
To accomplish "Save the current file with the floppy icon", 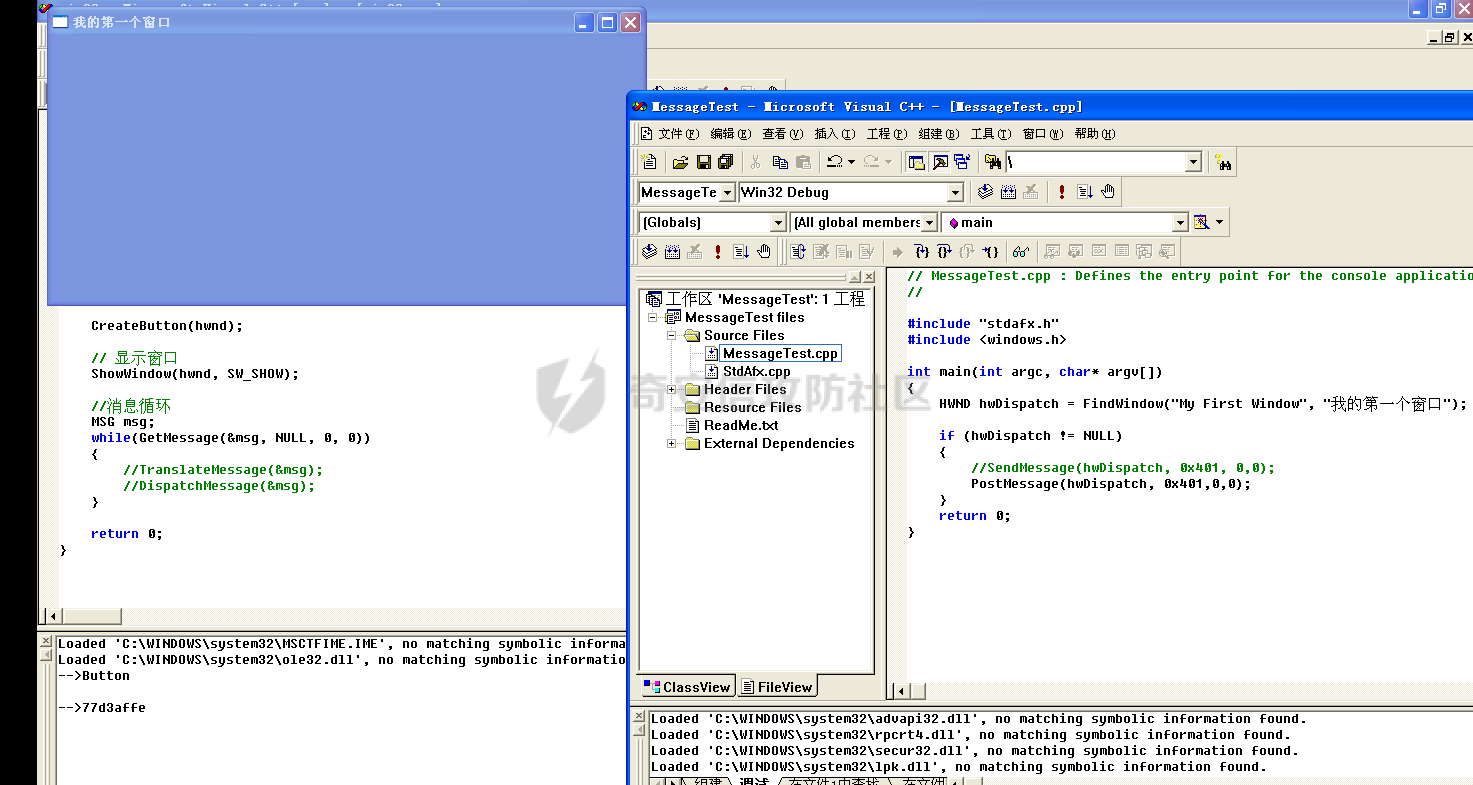I will pos(704,162).
